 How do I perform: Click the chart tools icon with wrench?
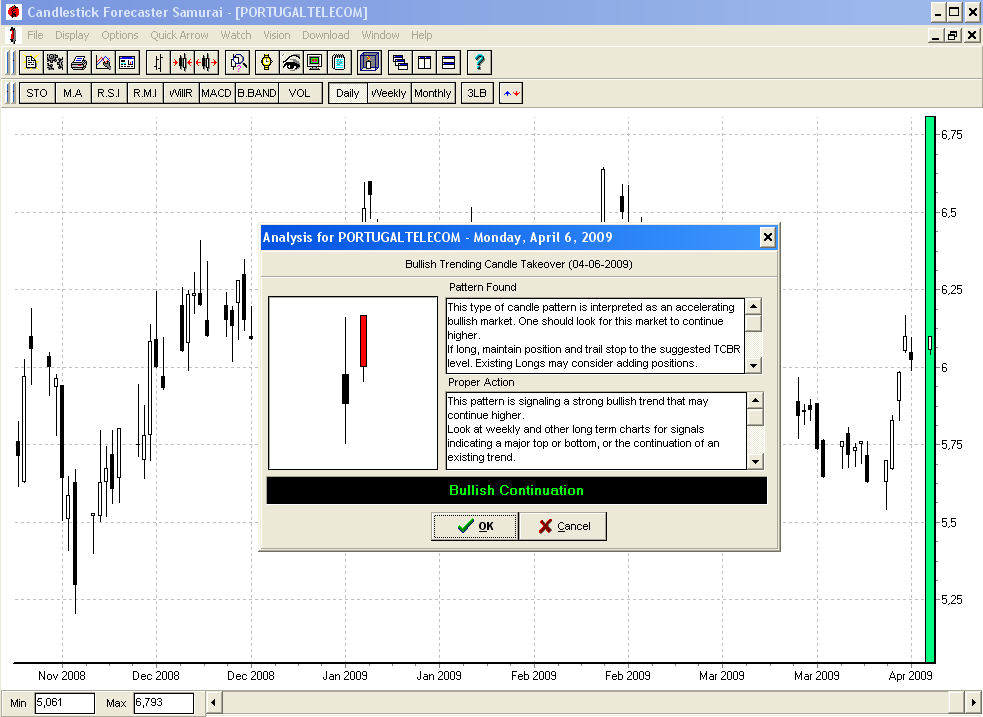(103, 62)
